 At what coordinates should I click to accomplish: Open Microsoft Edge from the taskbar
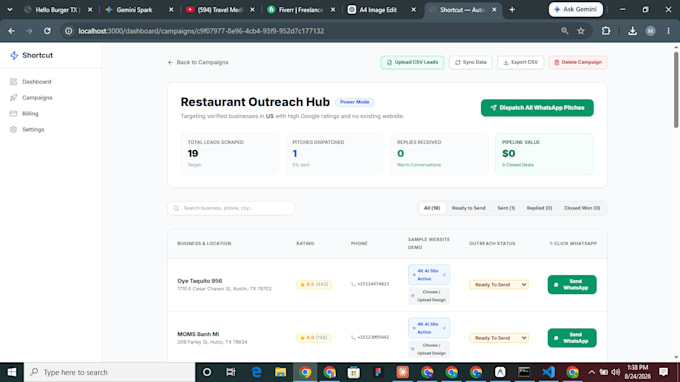pos(256,372)
